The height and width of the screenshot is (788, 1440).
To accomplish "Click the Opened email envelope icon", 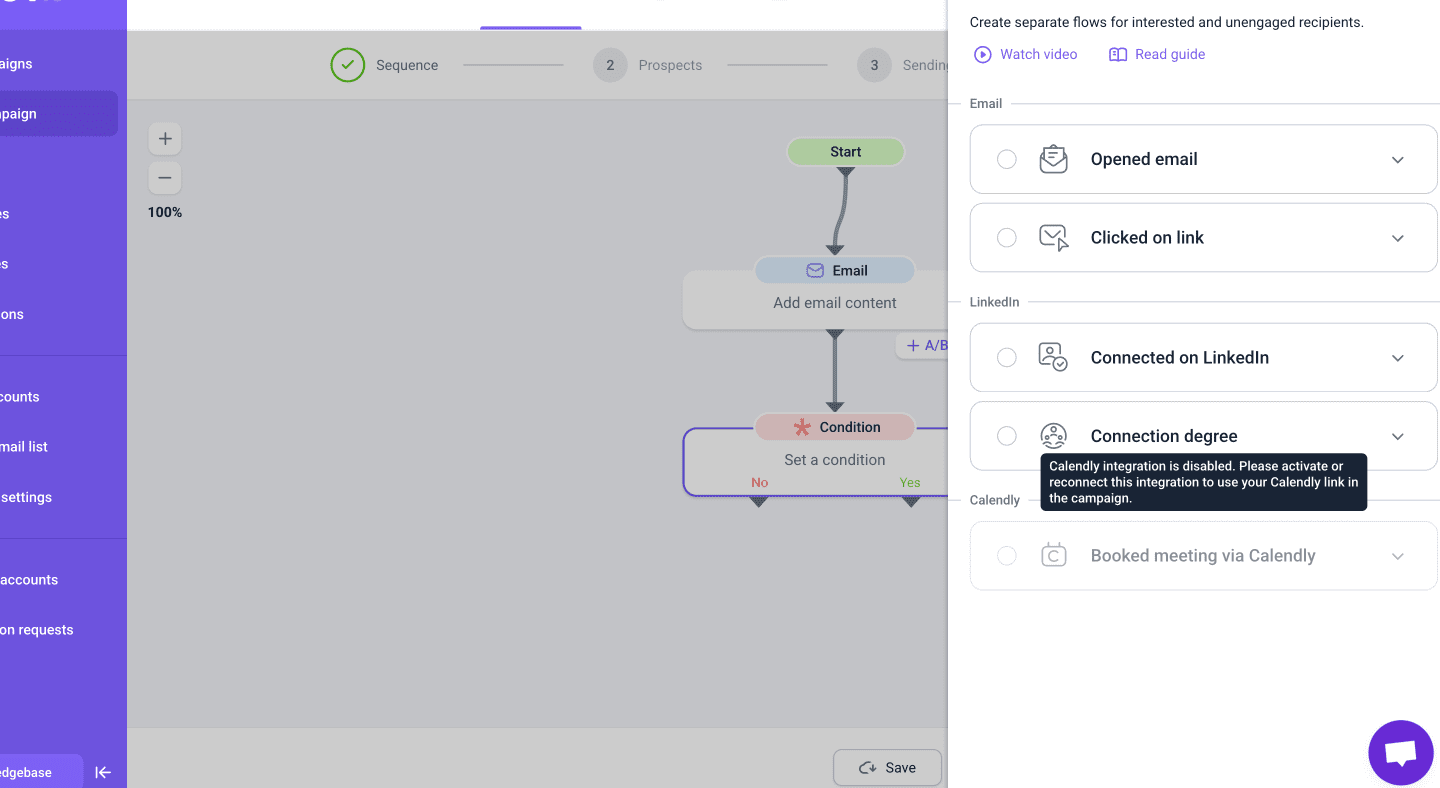I will point(1053,159).
